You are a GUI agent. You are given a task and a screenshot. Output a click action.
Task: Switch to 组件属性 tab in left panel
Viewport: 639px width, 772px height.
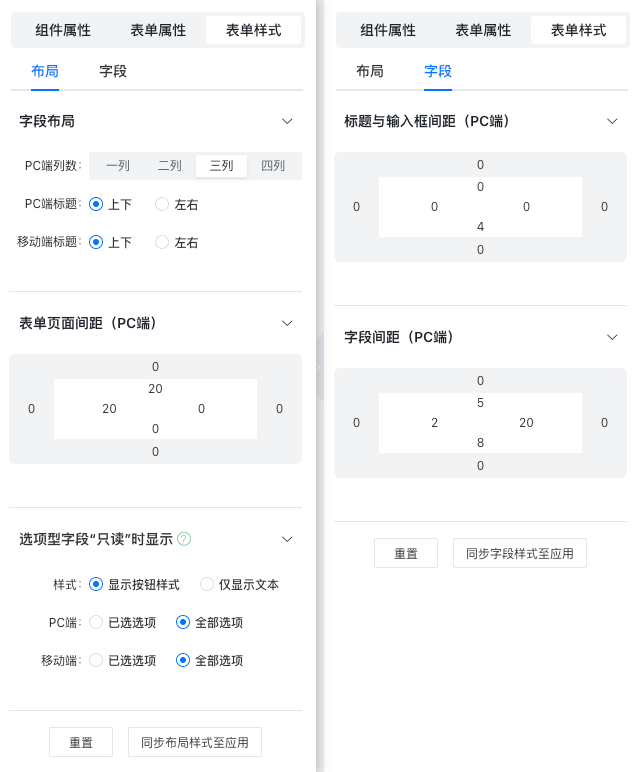point(63,30)
